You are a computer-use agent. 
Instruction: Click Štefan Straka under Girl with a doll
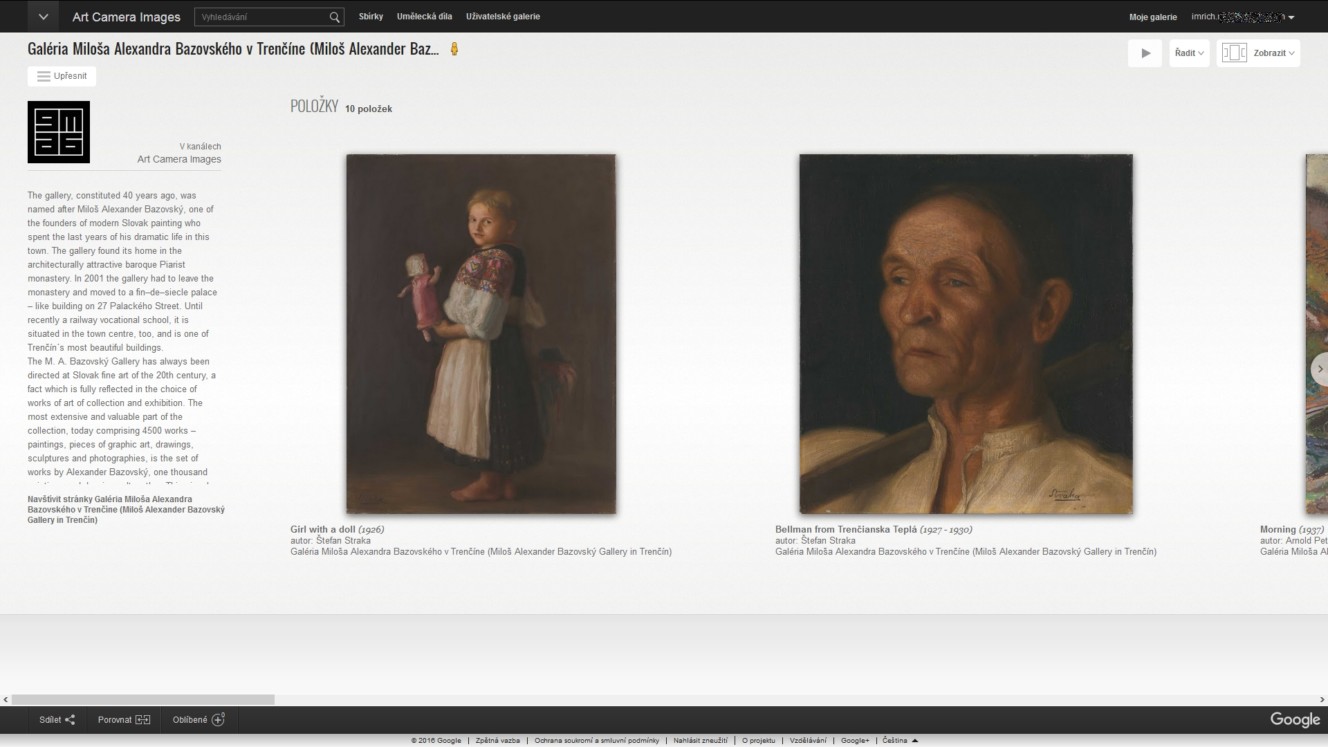click(343, 540)
